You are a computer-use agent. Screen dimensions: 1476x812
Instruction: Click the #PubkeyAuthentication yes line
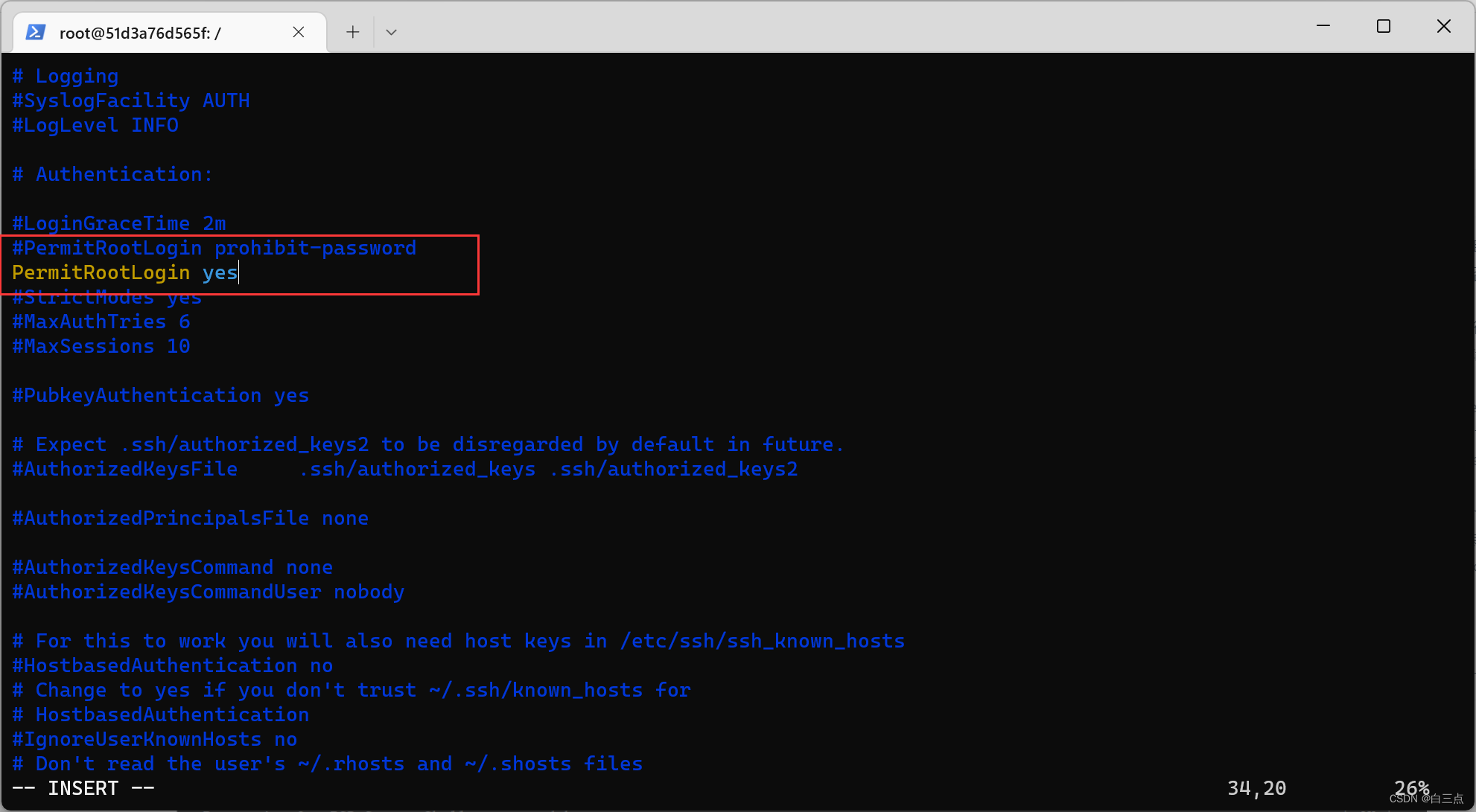[x=160, y=394]
